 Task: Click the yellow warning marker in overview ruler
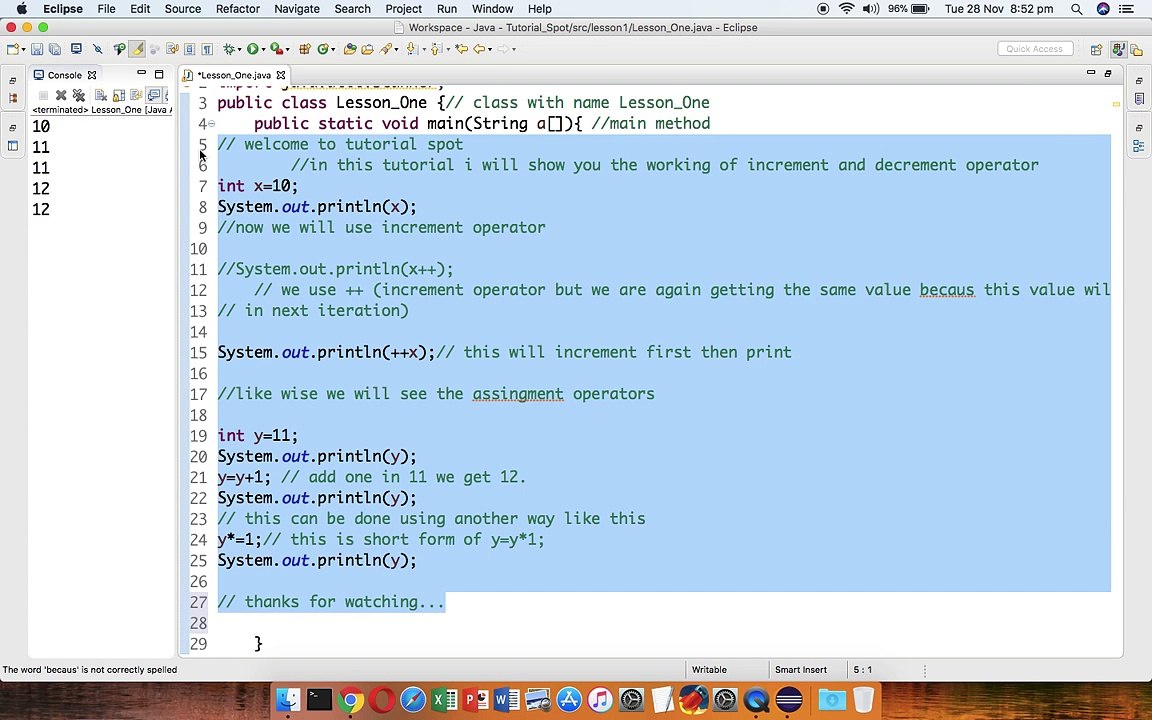(x=1116, y=104)
